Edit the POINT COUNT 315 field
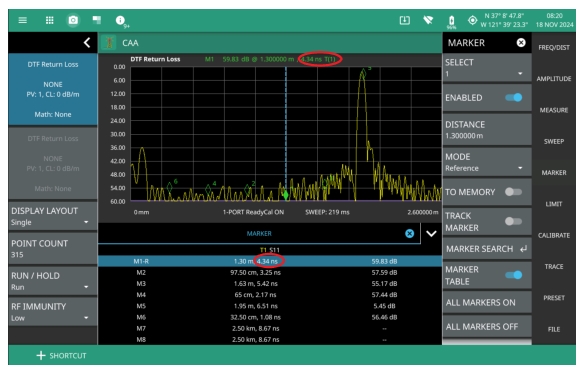This screenshot has height=372, width=583. click(x=53, y=249)
